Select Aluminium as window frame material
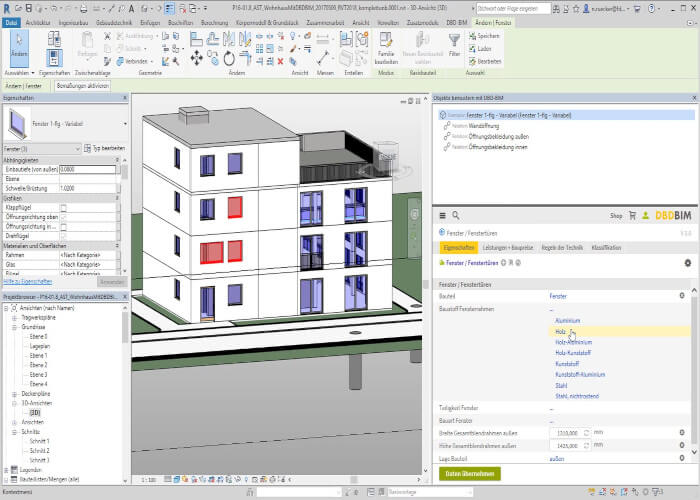700x500 pixels. (x=567, y=321)
